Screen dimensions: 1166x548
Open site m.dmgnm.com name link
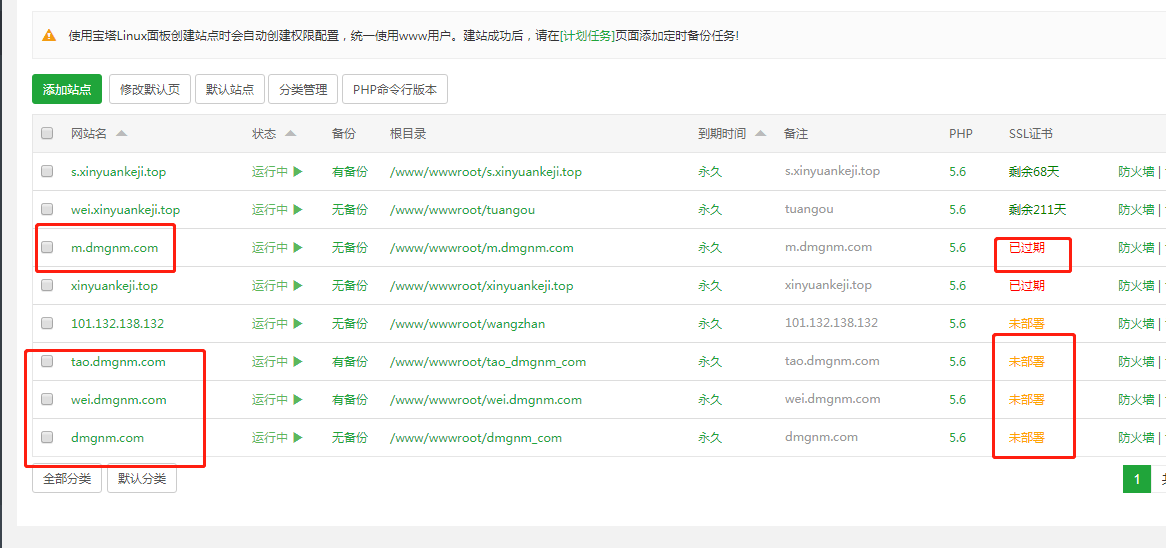[x=115, y=248]
